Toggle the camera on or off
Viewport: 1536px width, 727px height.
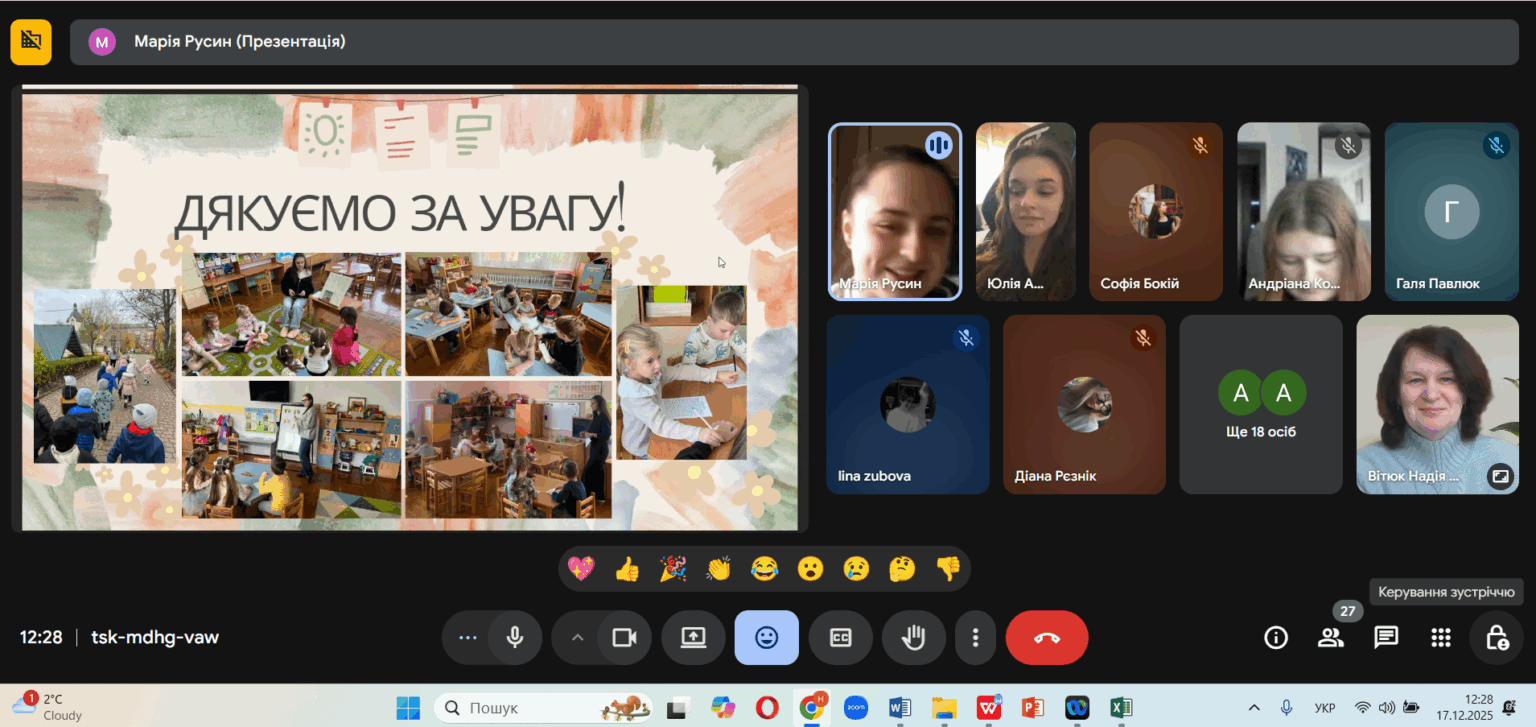pyautogui.click(x=625, y=638)
